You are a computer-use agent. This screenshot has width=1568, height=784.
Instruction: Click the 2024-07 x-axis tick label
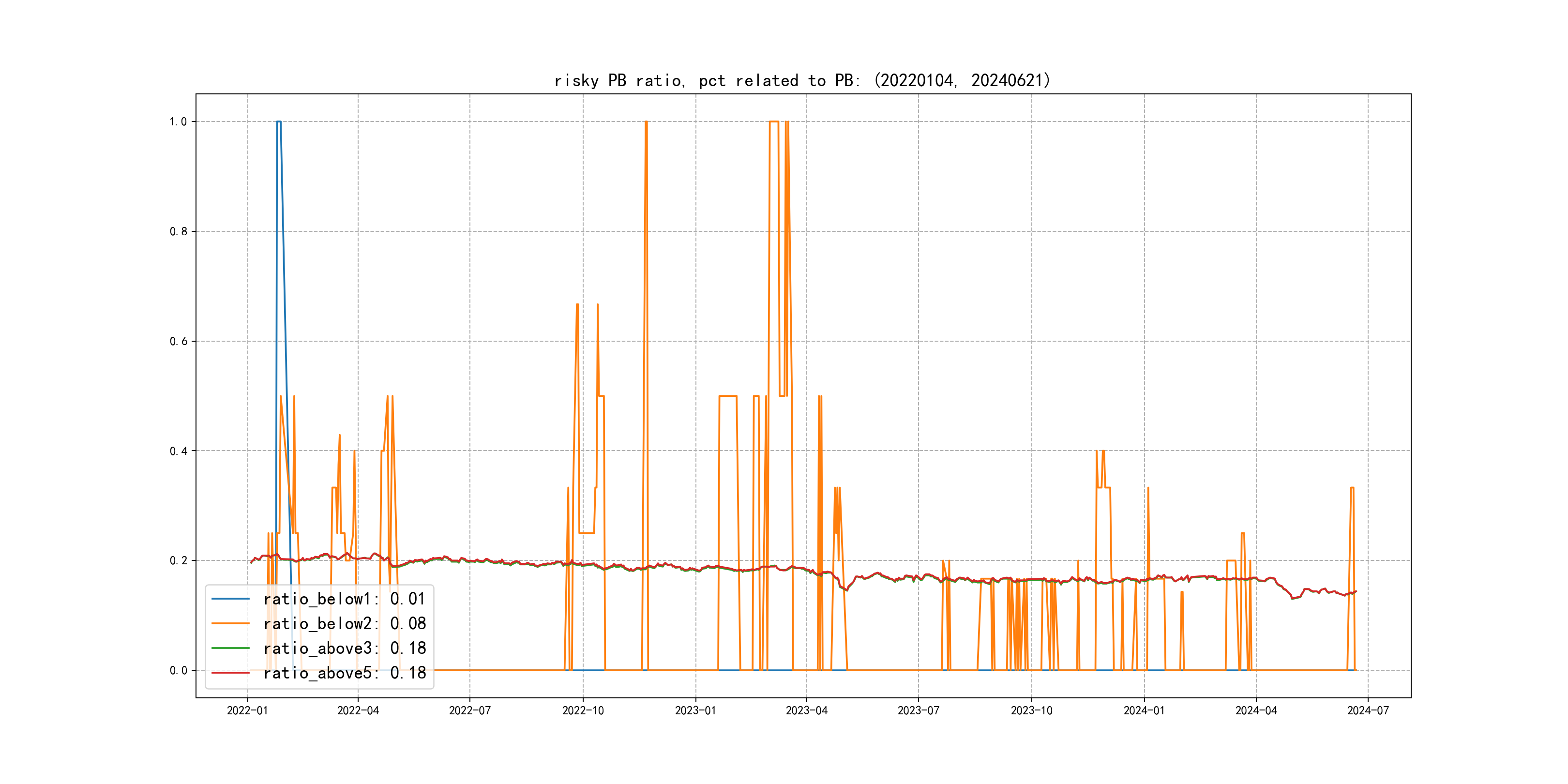pyautogui.click(x=1368, y=710)
